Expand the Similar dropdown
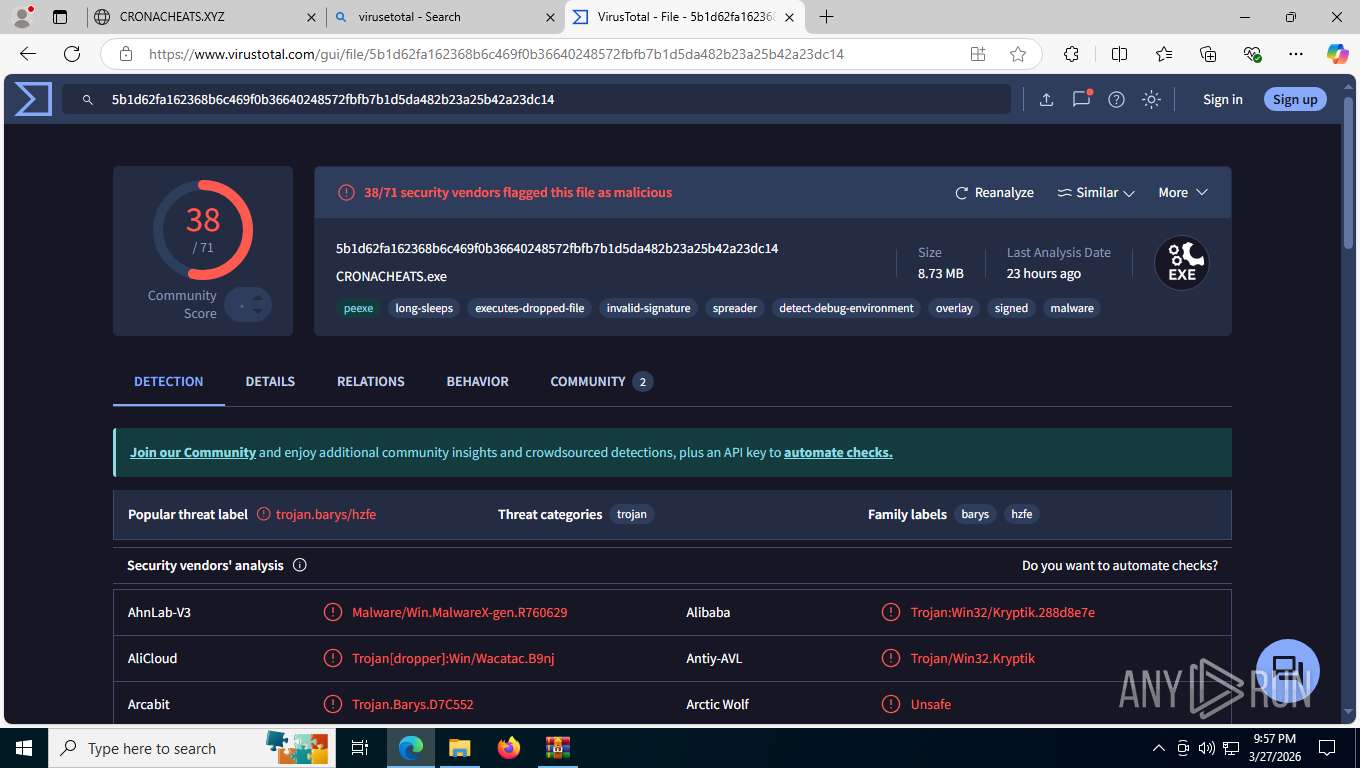The height and width of the screenshot is (768, 1360). click(1096, 192)
